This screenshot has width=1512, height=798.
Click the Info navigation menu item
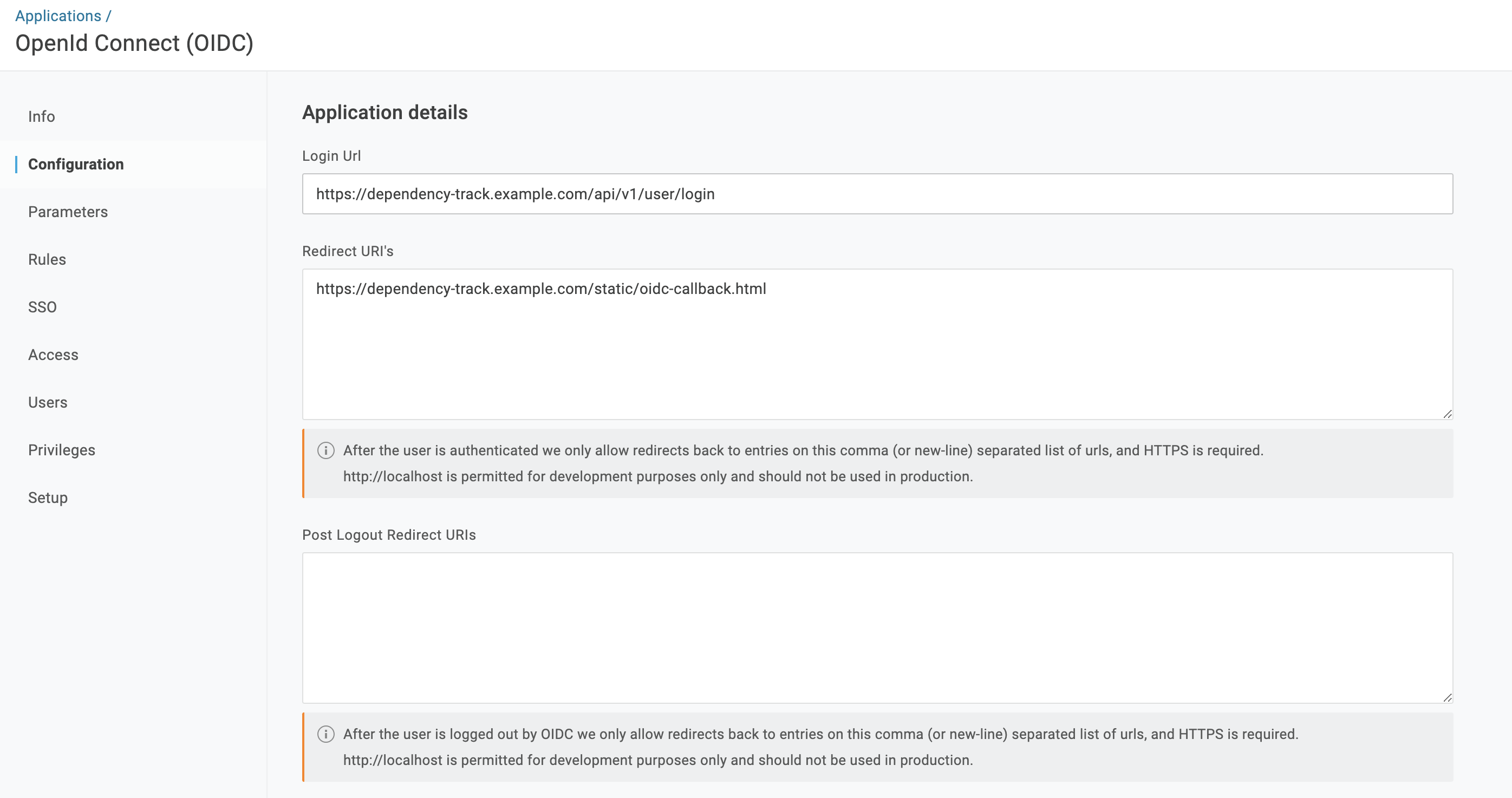point(42,116)
